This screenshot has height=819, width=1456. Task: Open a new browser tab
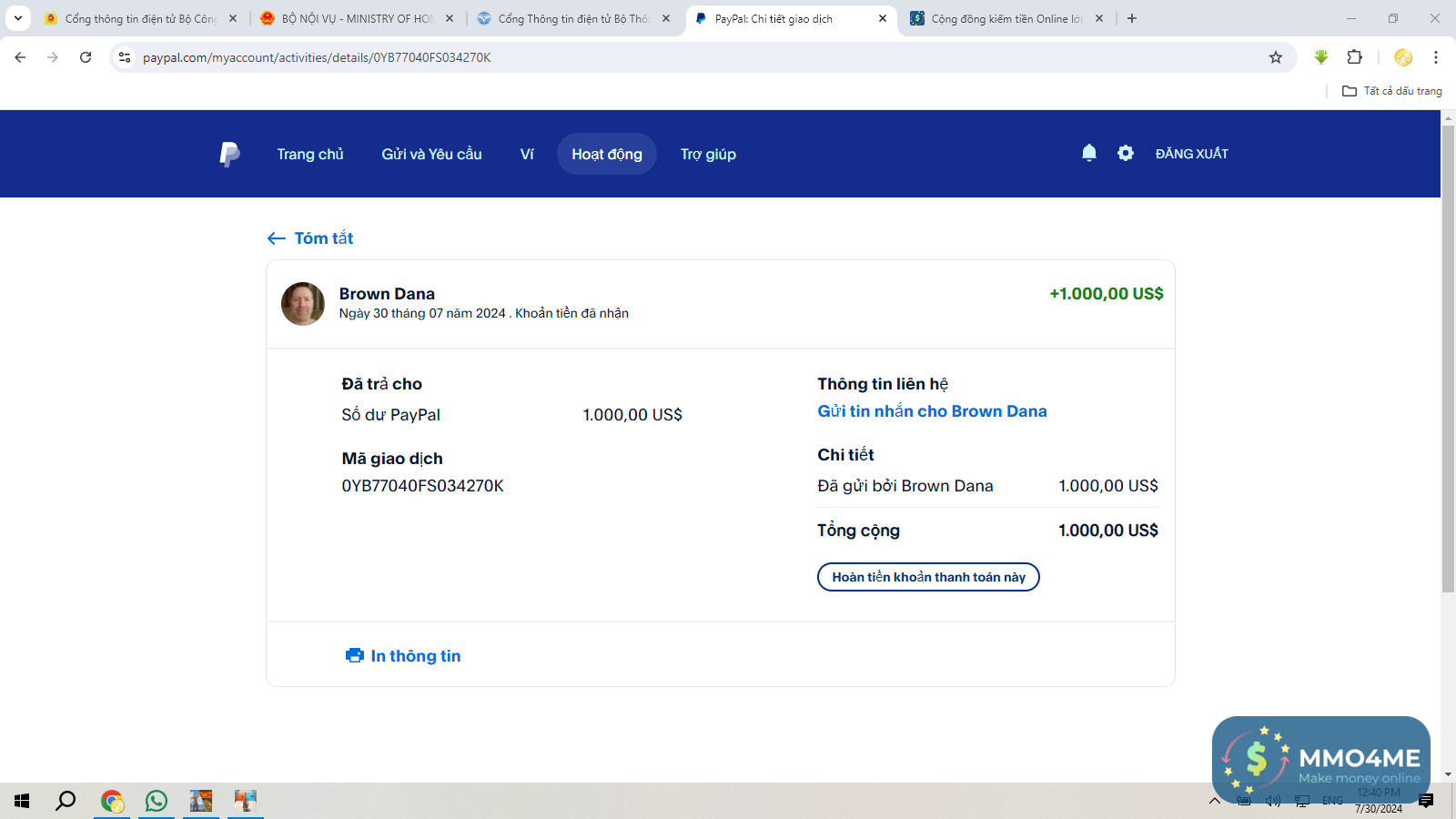point(1132,18)
